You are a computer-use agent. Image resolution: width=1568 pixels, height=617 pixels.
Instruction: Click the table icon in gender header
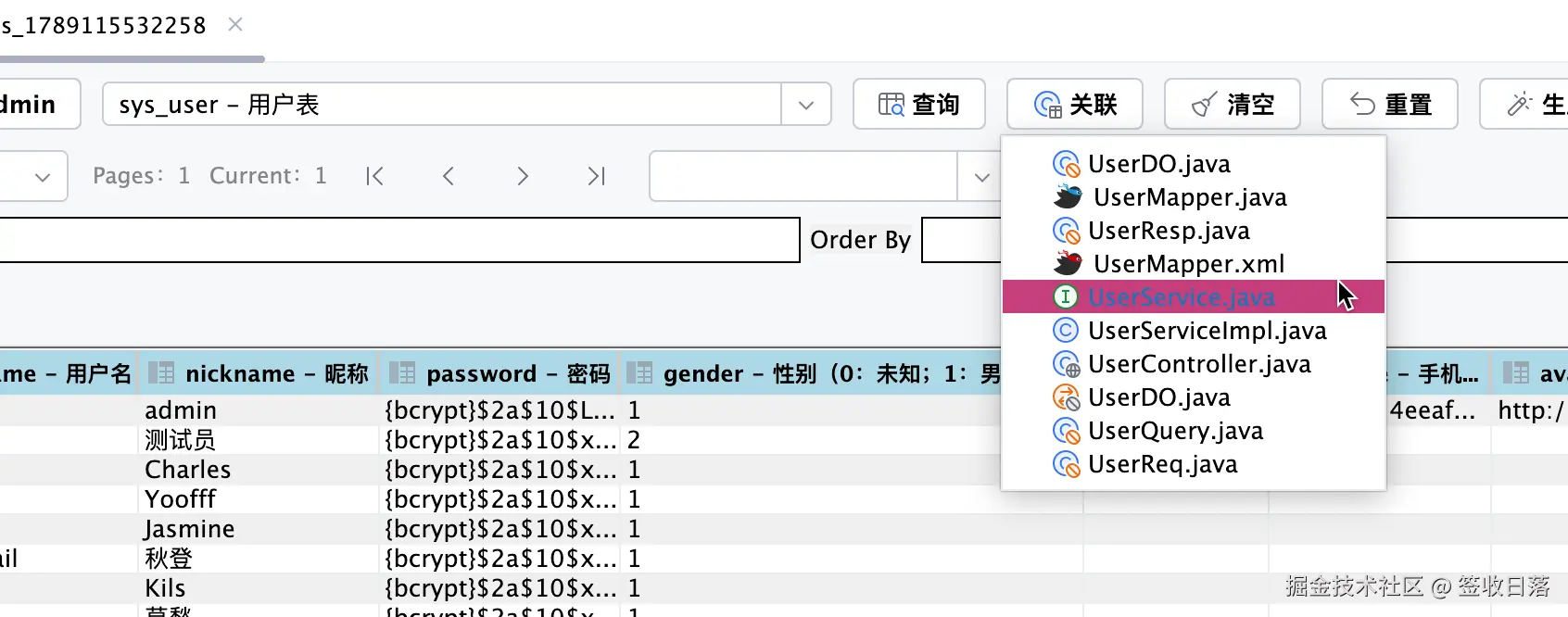click(x=639, y=373)
